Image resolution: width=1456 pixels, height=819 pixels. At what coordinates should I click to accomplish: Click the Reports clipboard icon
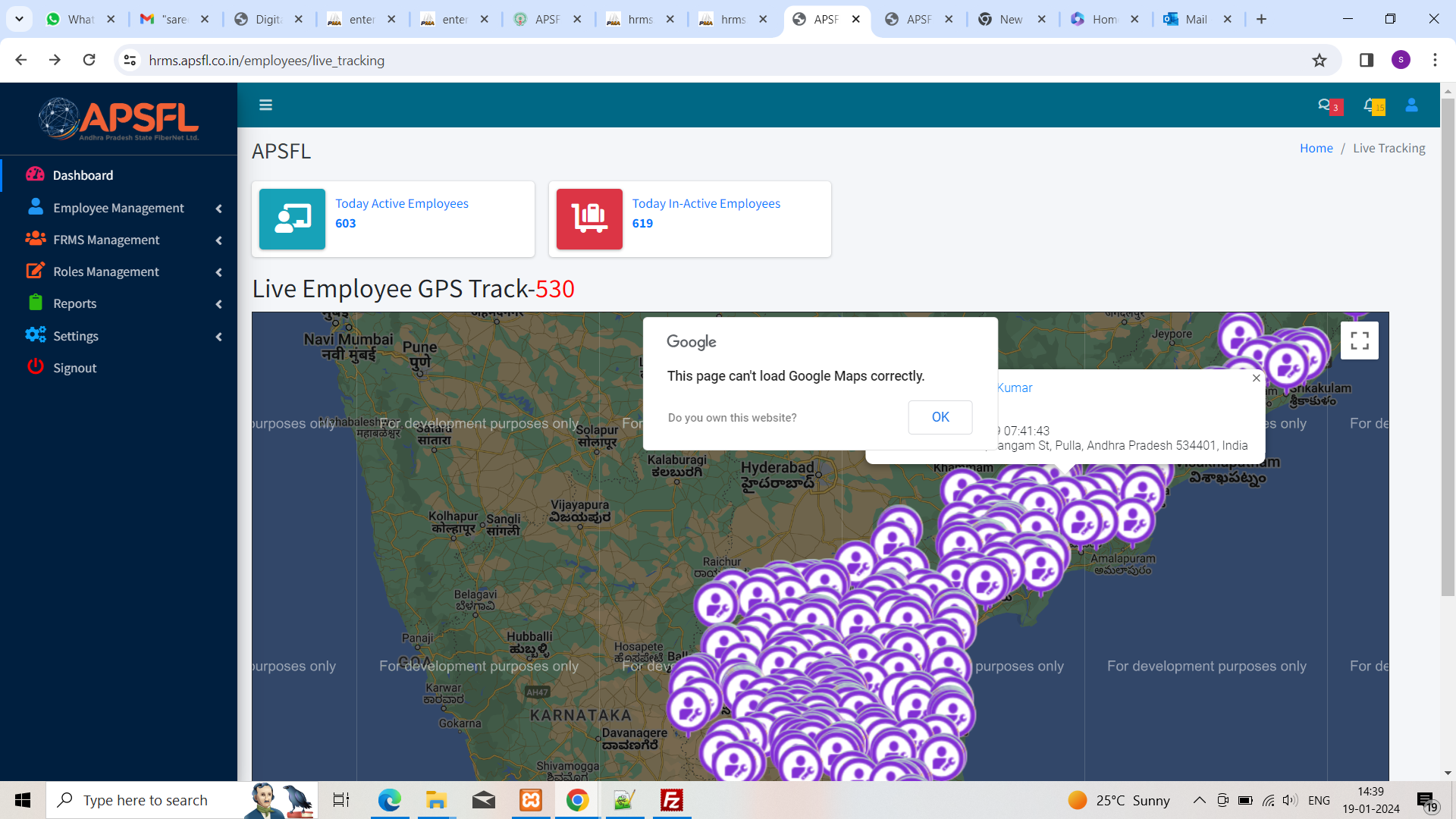(35, 303)
